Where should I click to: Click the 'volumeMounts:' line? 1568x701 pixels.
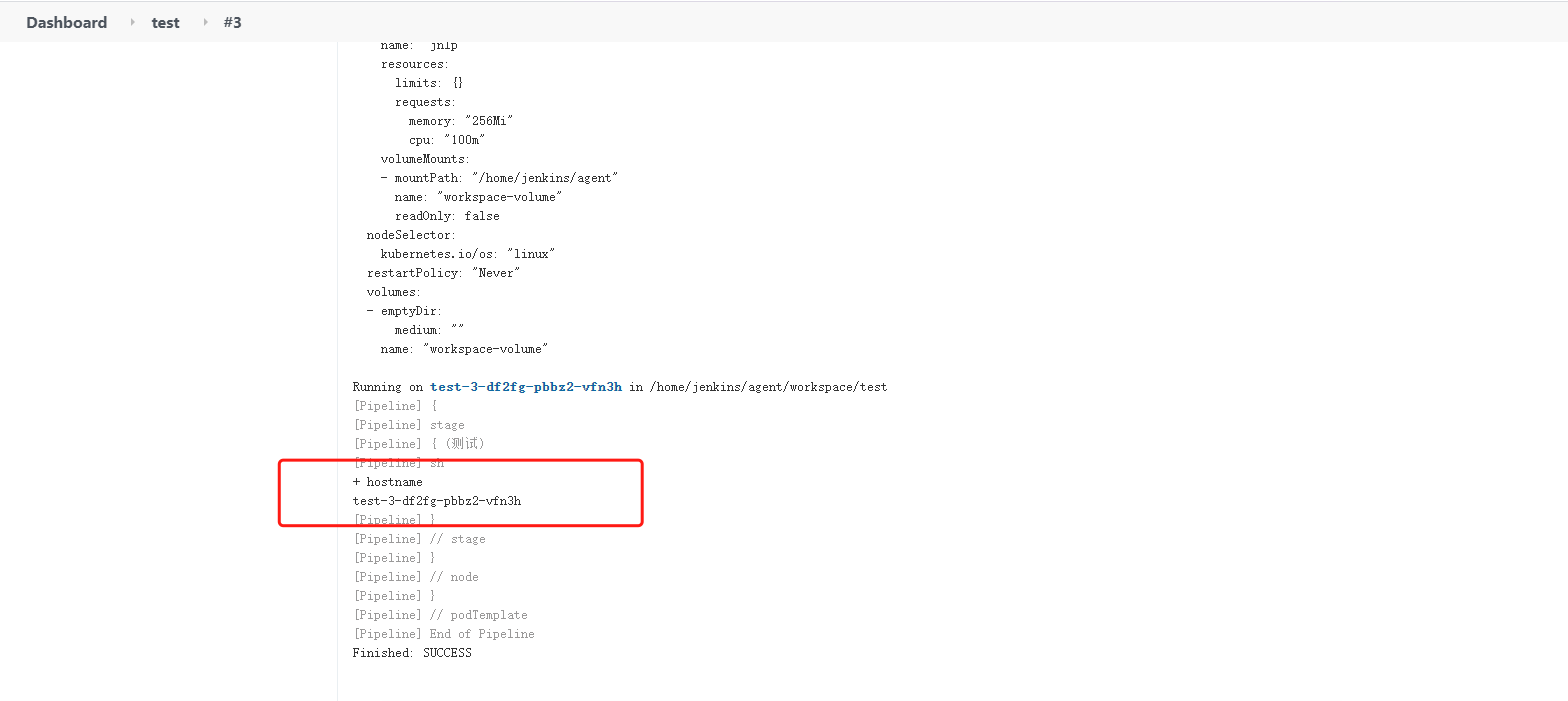coord(425,159)
